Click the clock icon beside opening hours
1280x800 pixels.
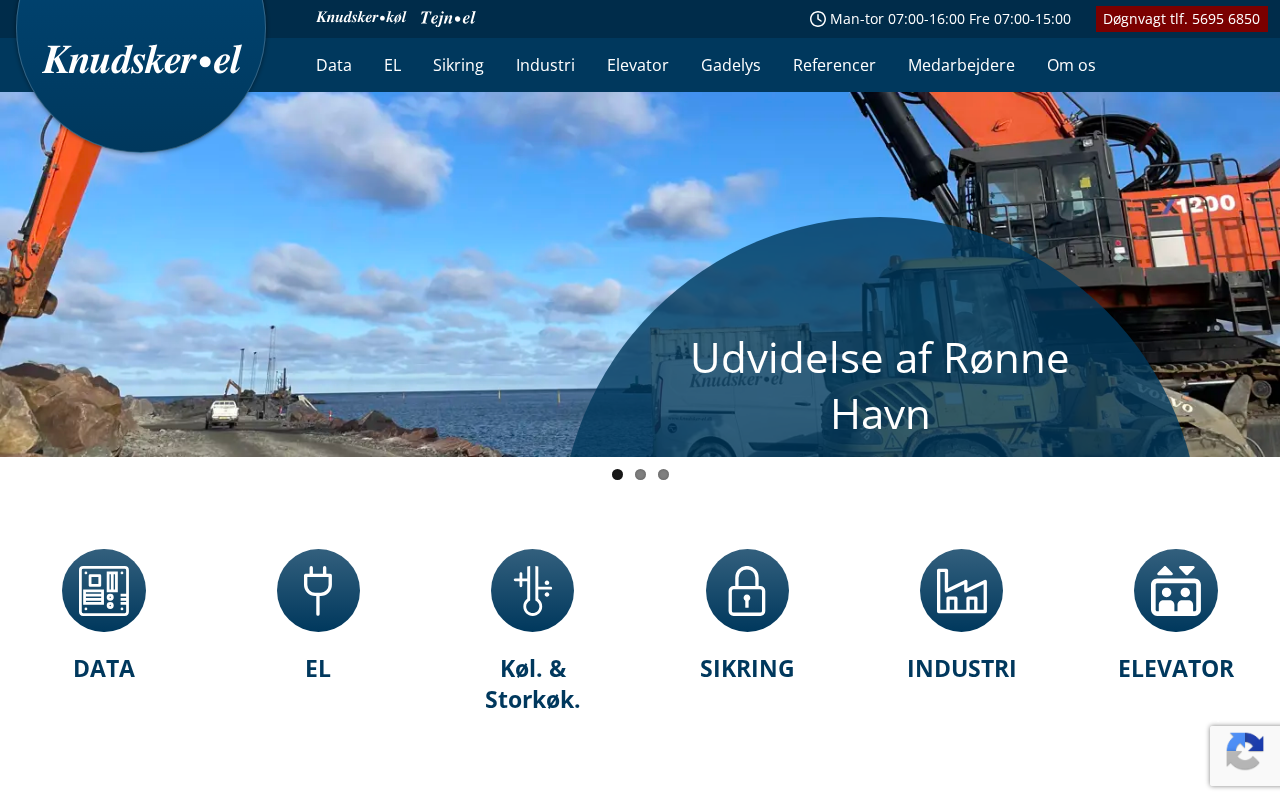point(818,19)
